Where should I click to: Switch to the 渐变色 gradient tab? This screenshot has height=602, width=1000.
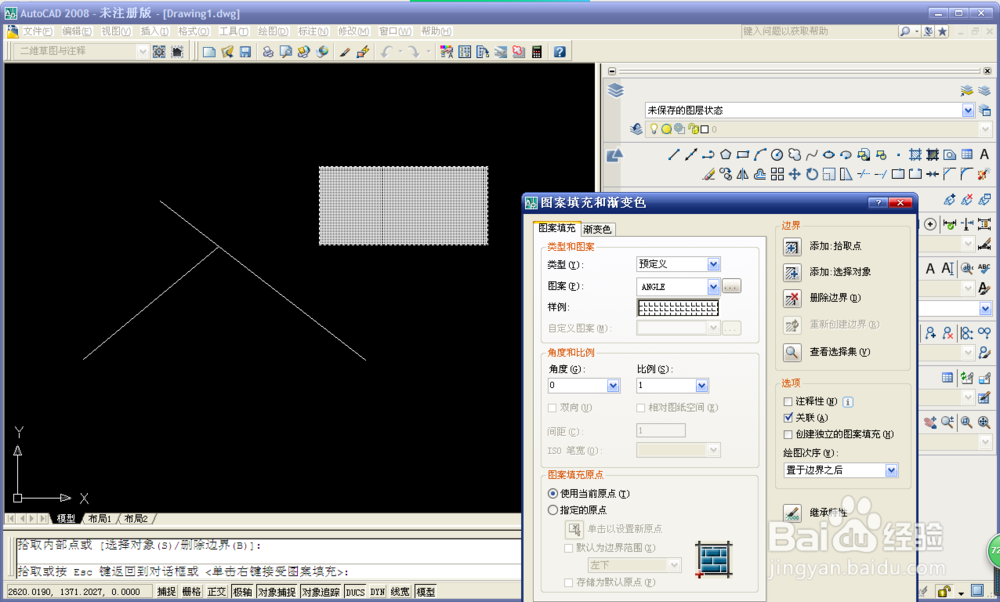598,229
